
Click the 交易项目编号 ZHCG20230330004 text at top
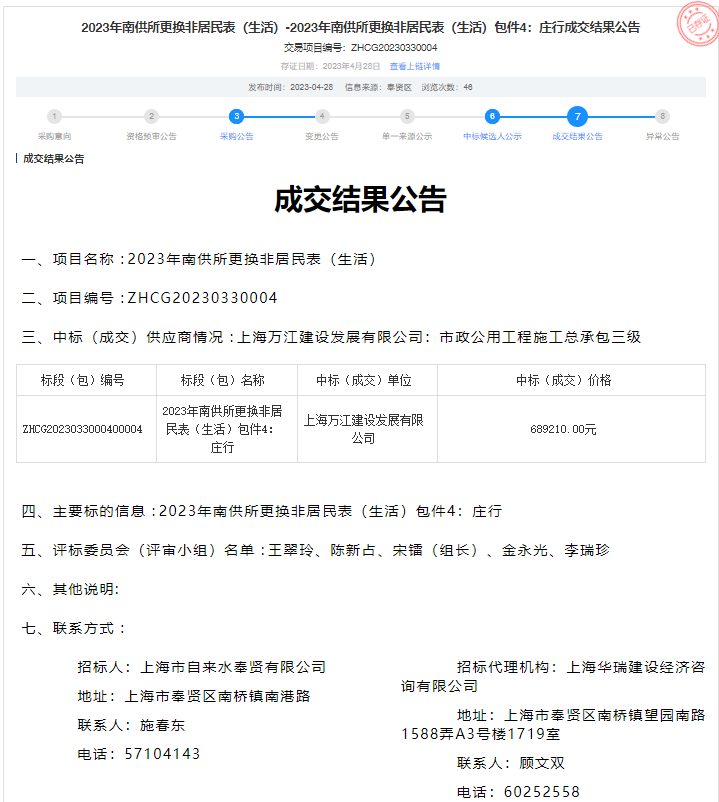click(360, 48)
